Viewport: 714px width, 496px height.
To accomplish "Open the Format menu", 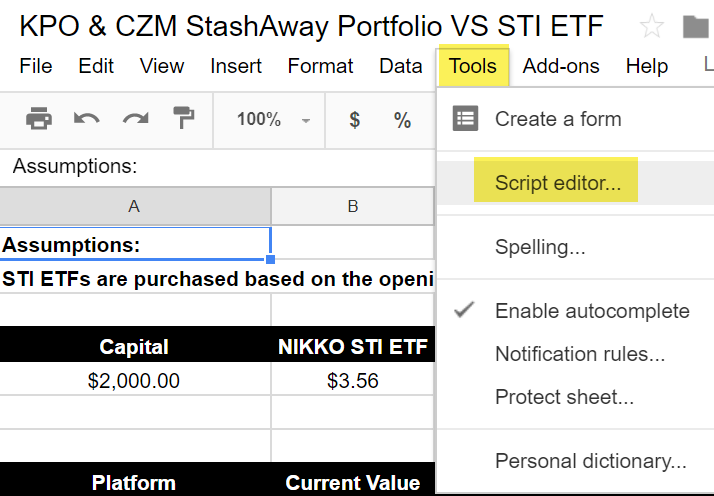I will click(320, 66).
